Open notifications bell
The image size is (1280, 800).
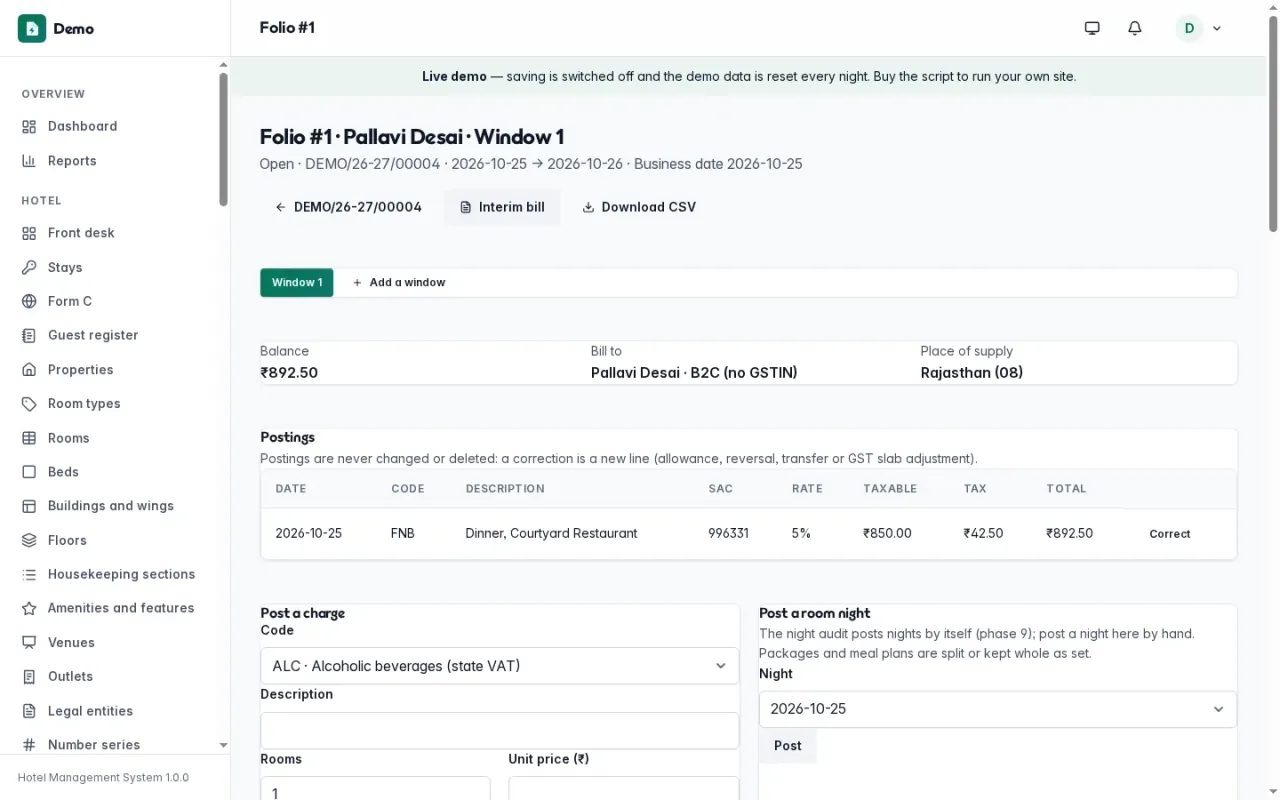click(x=1134, y=28)
